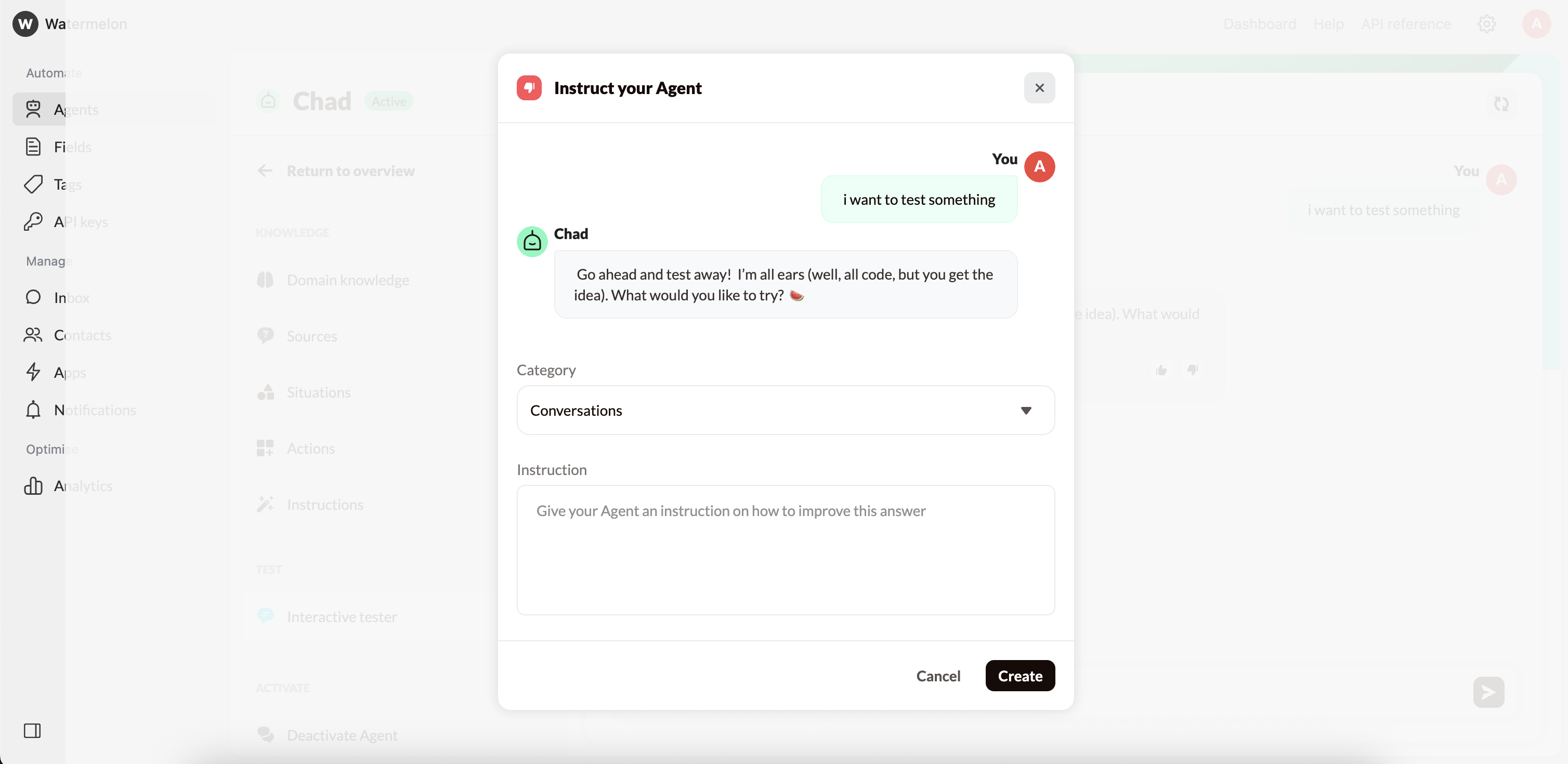Select the Tags icon in sidebar
The width and height of the screenshot is (1568, 764).
click(33, 185)
